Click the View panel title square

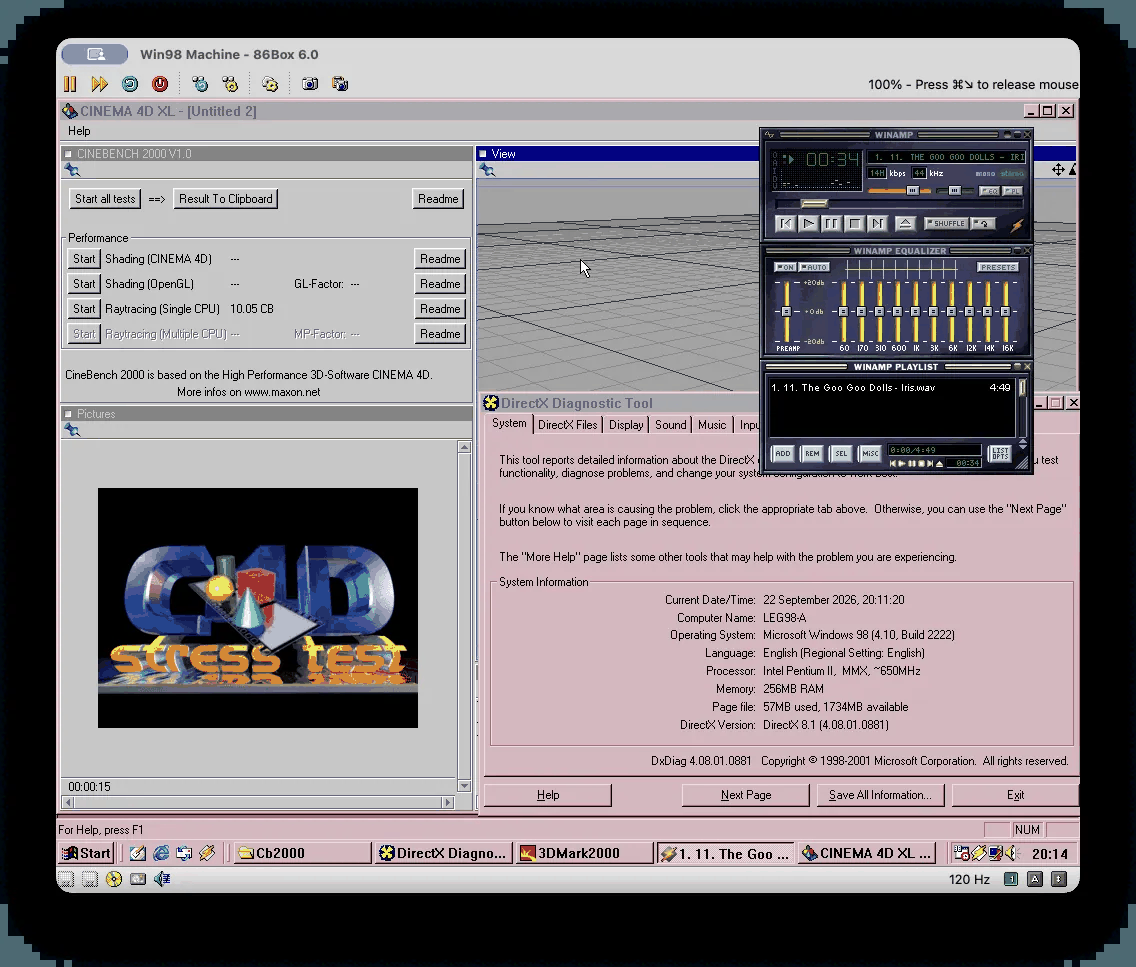point(483,154)
